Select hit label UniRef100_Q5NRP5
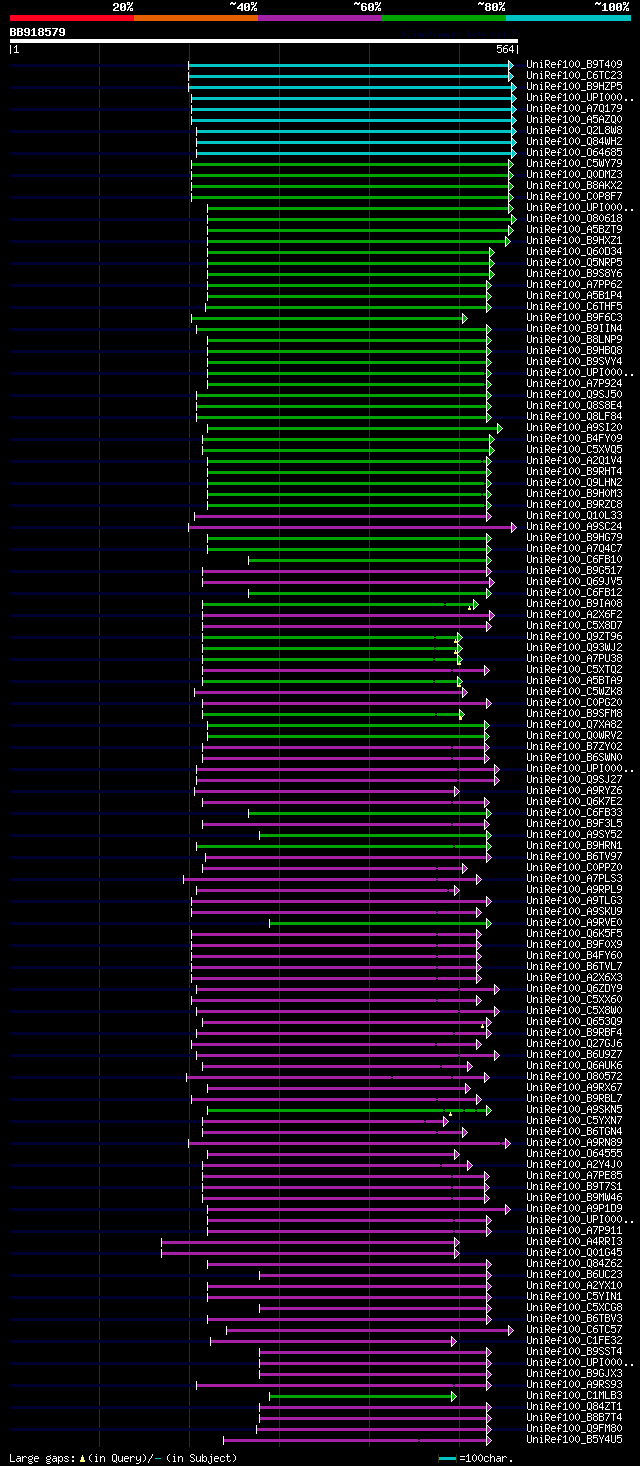 [x=574, y=263]
